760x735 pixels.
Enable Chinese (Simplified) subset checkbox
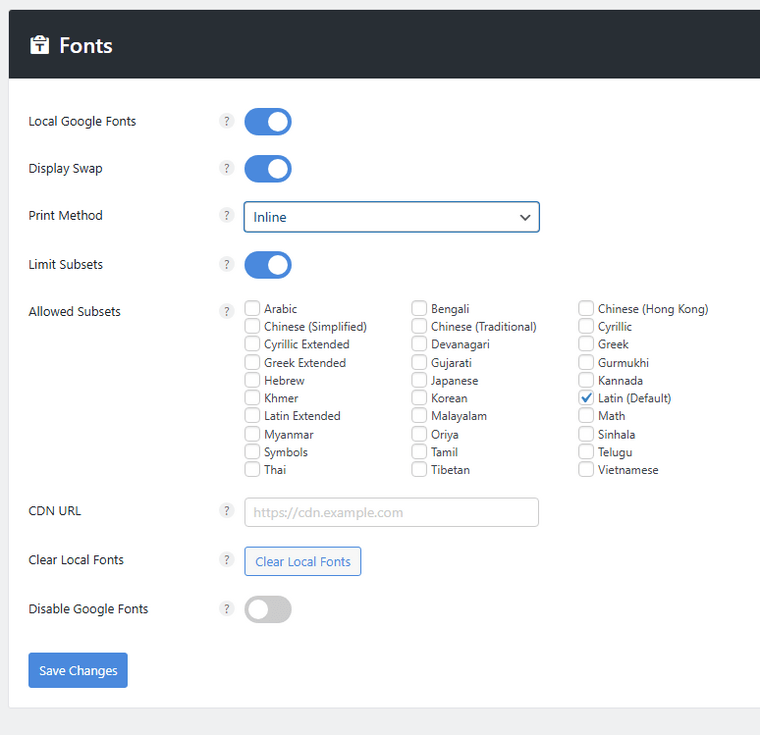tap(252, 326)
